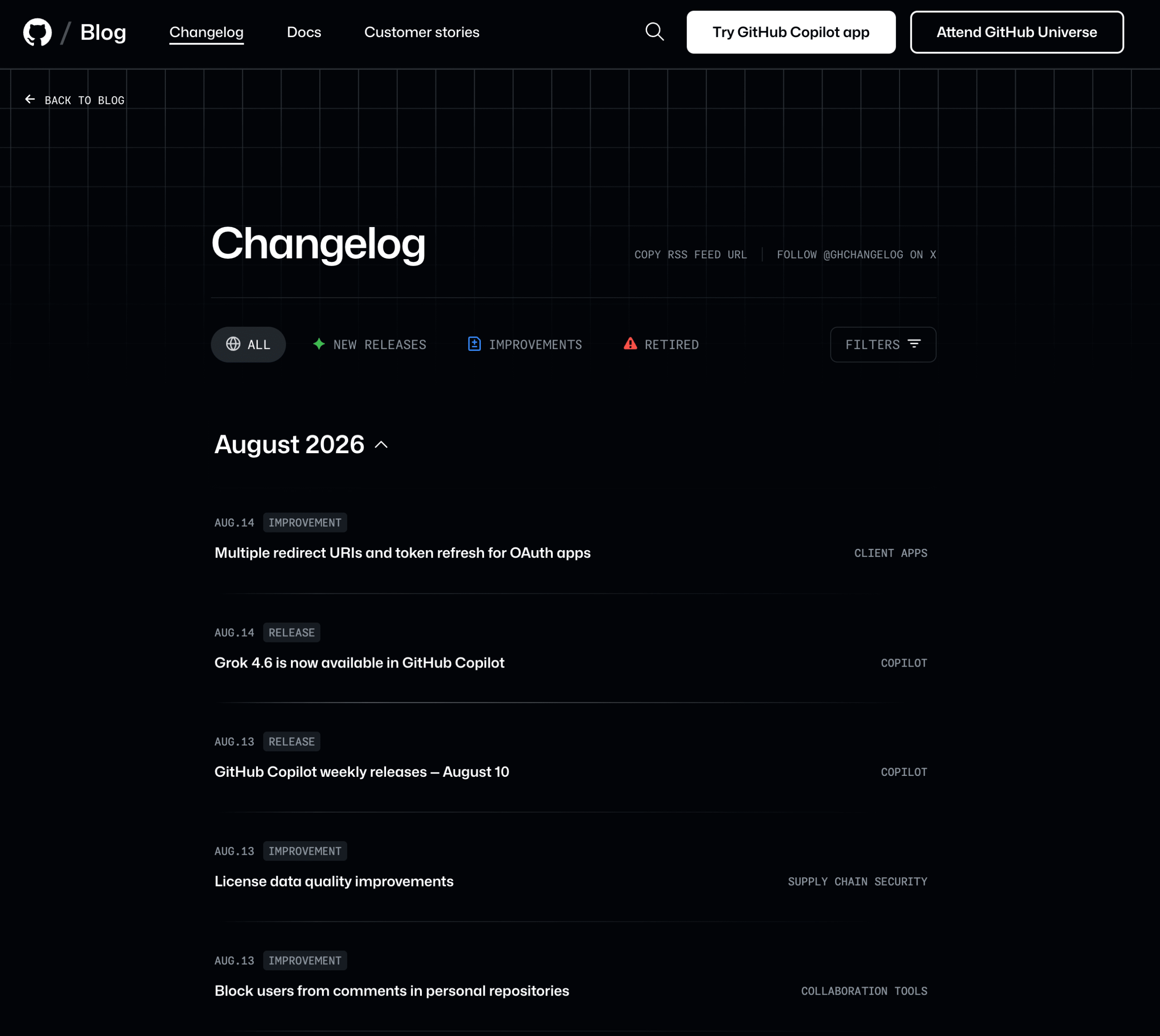Open Customer stories nav item
This screenshot has width=1160, height=1036.
point(422,33)
